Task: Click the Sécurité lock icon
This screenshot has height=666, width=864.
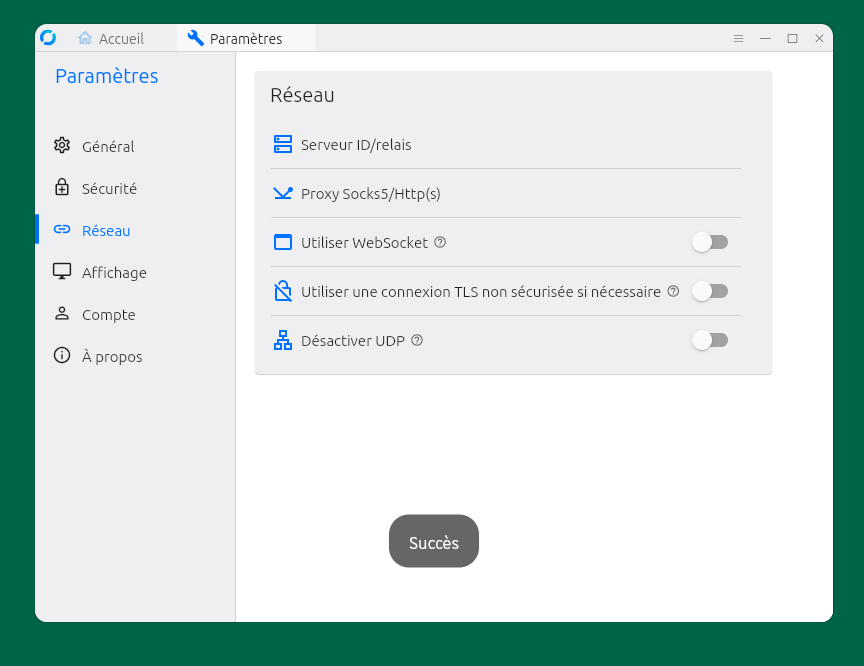Action: pyautogui.click(x=62, y=187)
